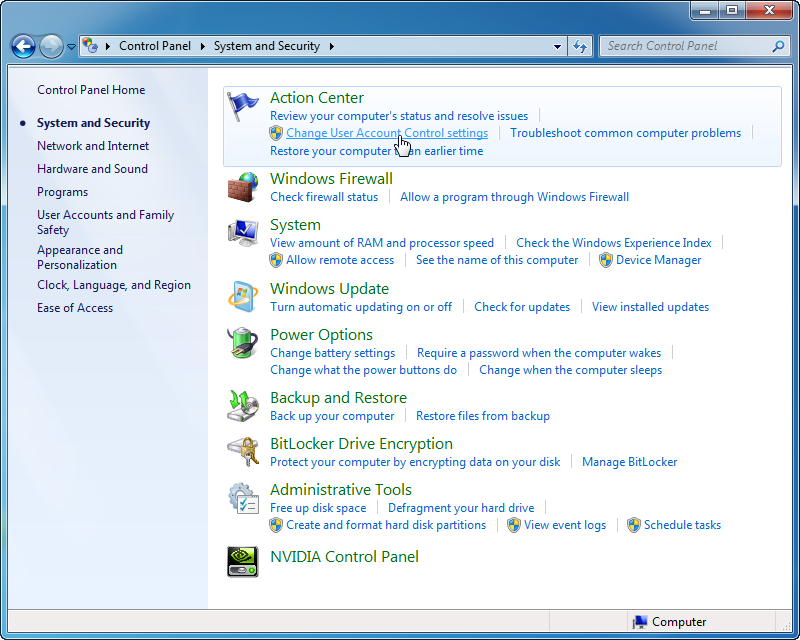The width and height of the screenshot is (800, 640).
Task: Select System and Security in sidebar
Action: pos(93,123)
